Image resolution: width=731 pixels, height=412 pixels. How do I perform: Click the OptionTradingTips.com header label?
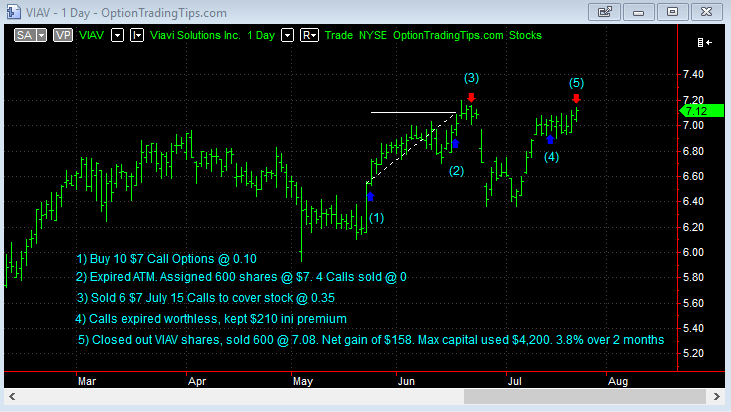pos(448,35)
